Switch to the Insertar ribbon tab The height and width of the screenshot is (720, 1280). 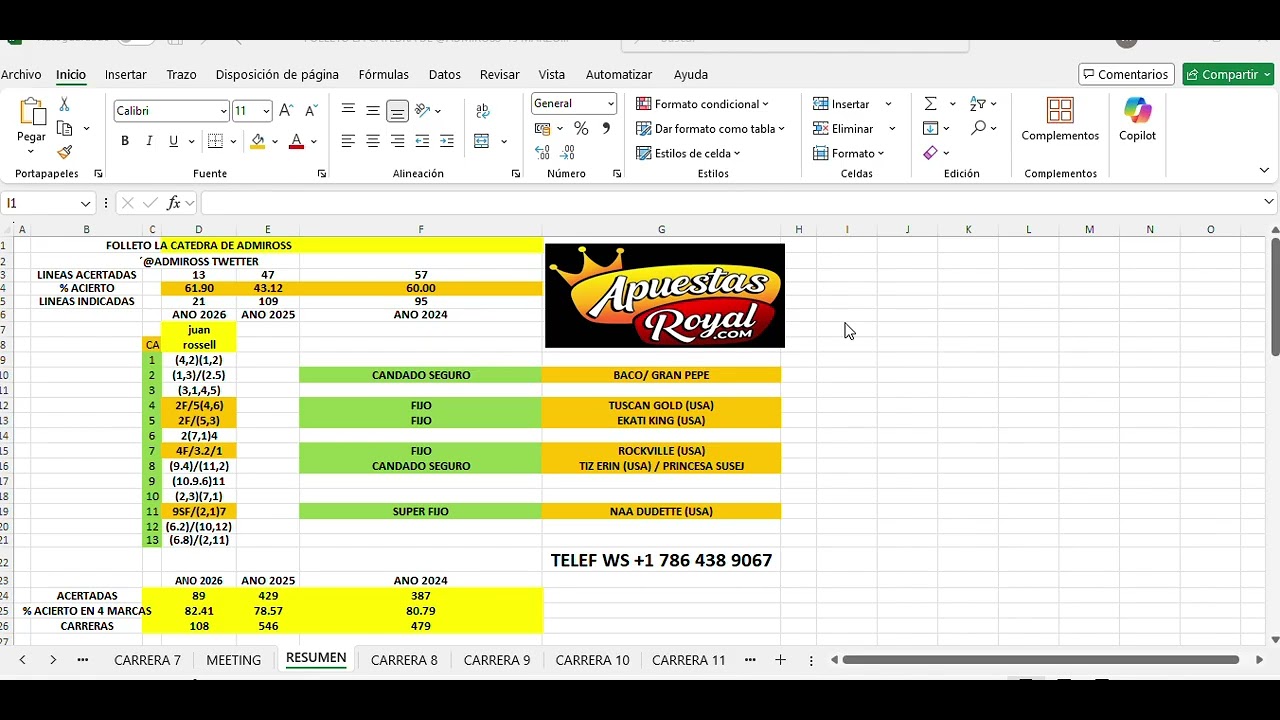126,74
